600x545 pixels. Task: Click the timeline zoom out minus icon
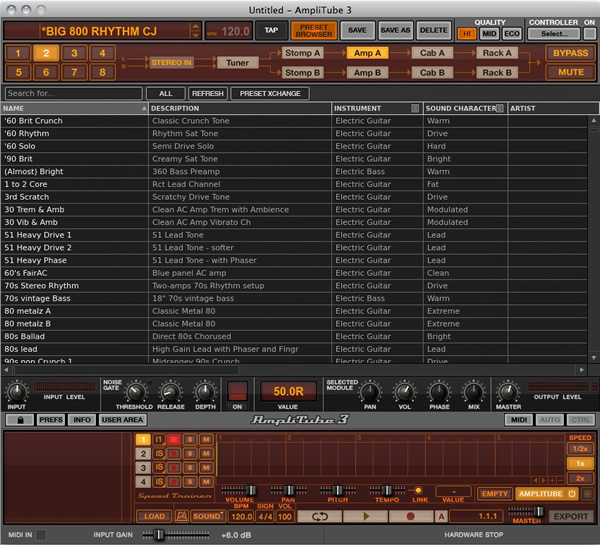pyautogui.click(x=561, y=480)
